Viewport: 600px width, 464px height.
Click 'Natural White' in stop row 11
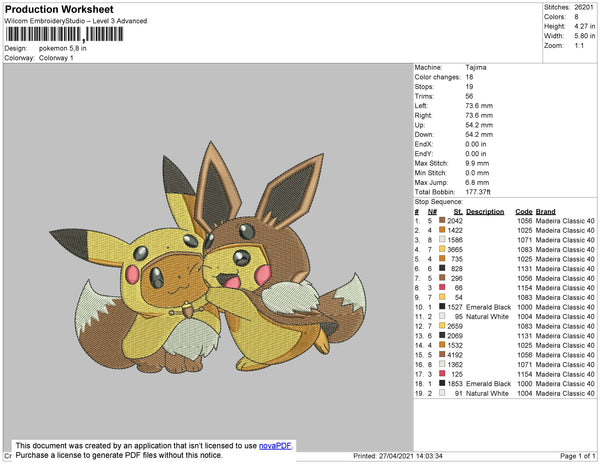click(x=487, y=316)
